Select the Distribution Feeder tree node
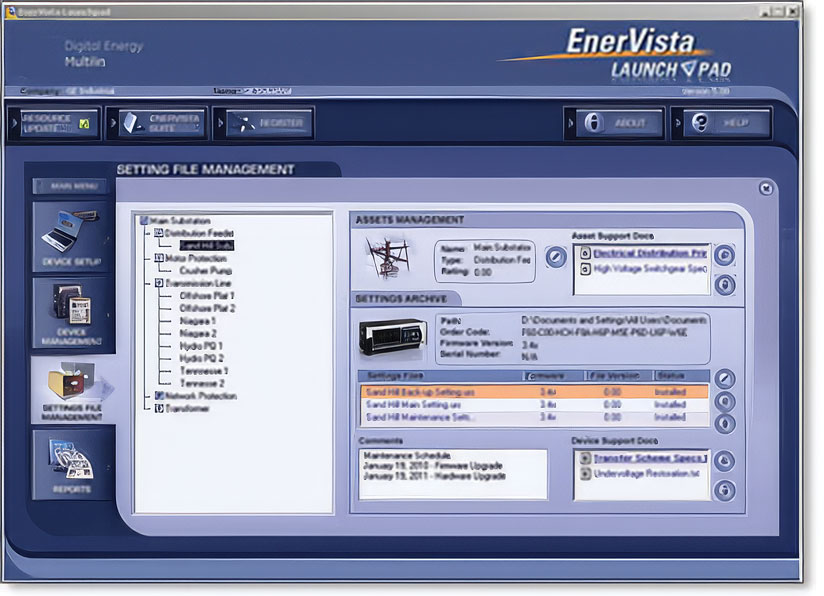The height and width of the screenshot is (596, 824). point(199,233)
